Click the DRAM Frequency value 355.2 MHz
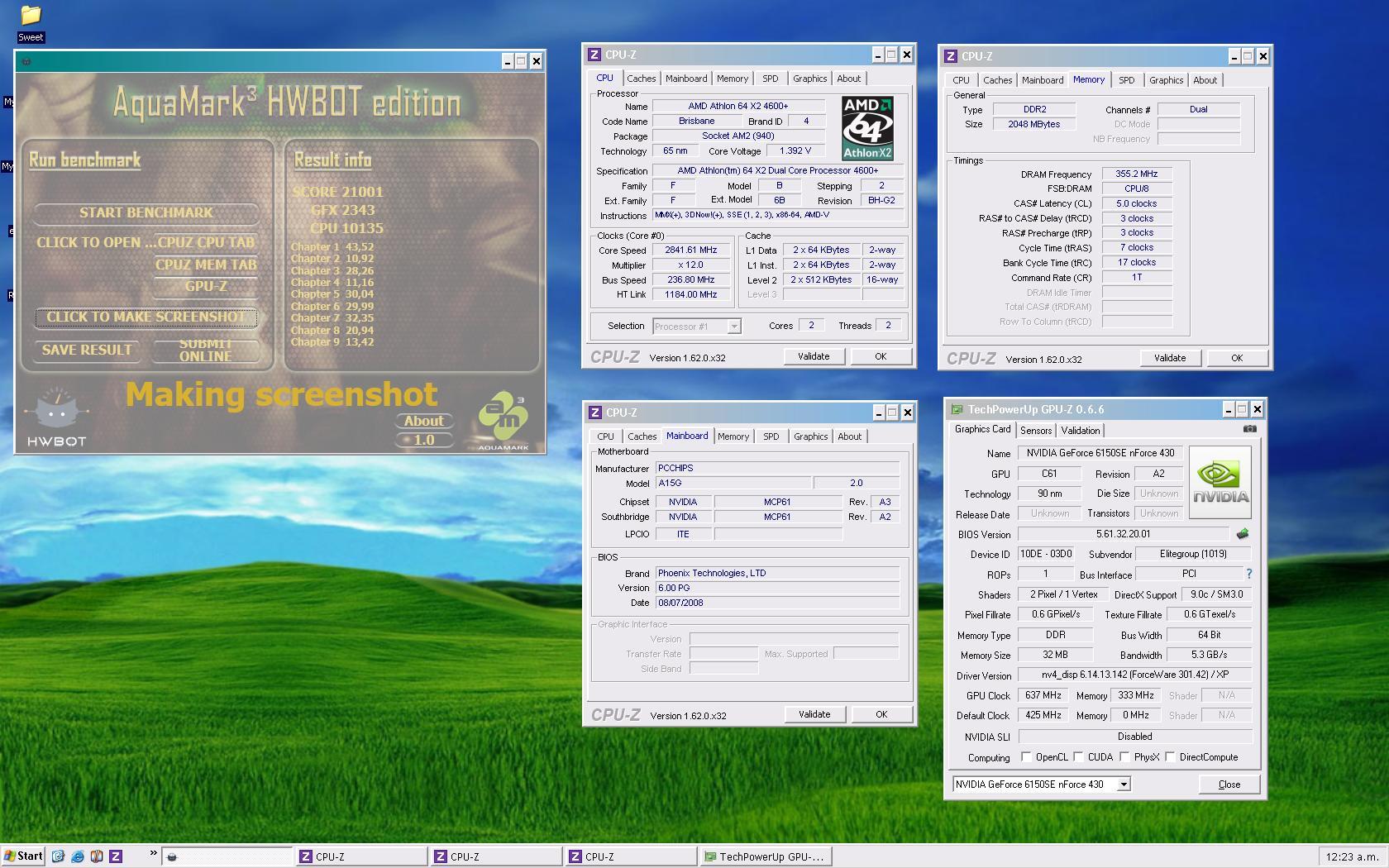Screen dimensions: 1389x868 pyautogui.click(x=1136, y=174)
